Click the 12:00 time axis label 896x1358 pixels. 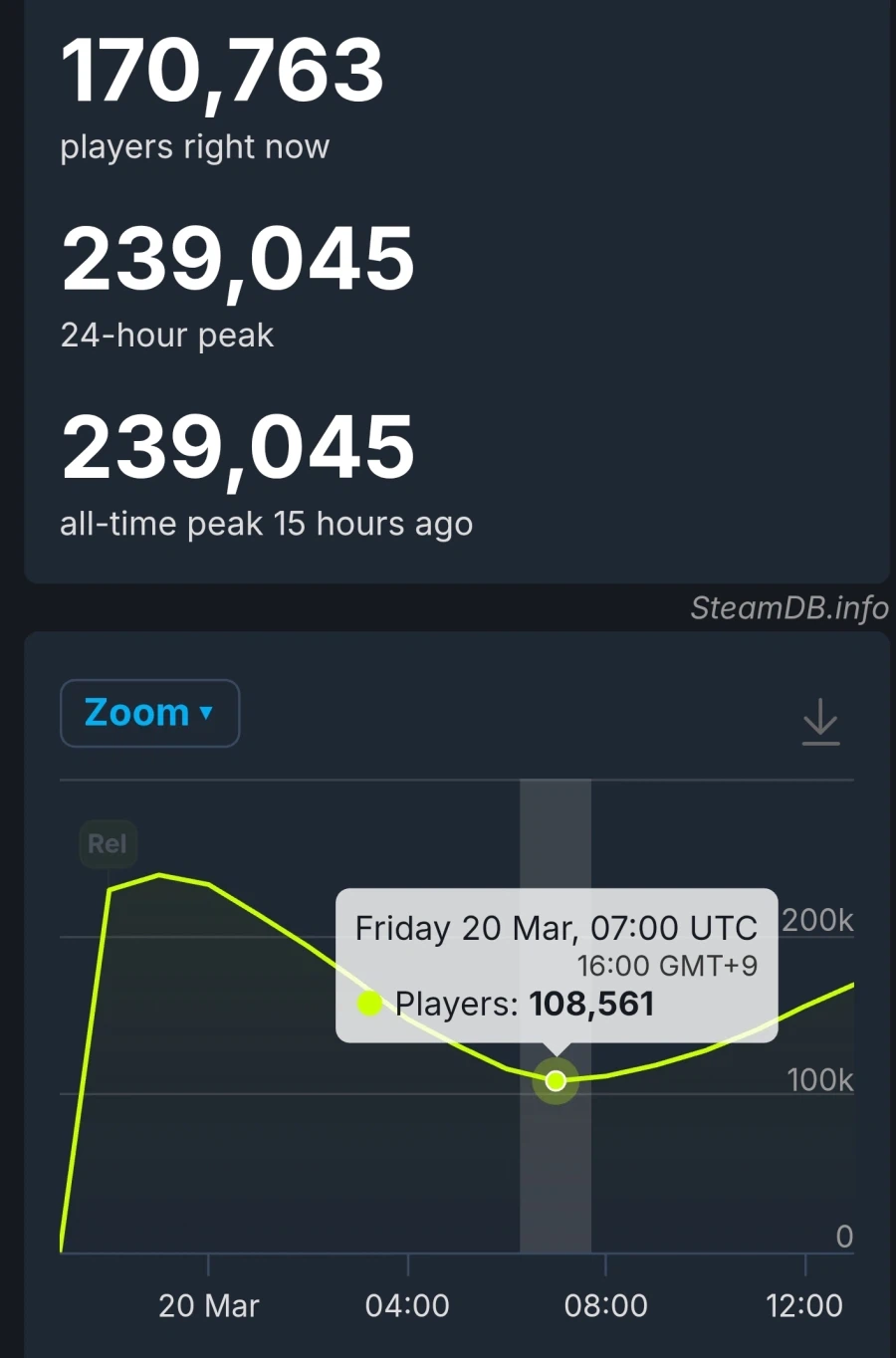804,1305
